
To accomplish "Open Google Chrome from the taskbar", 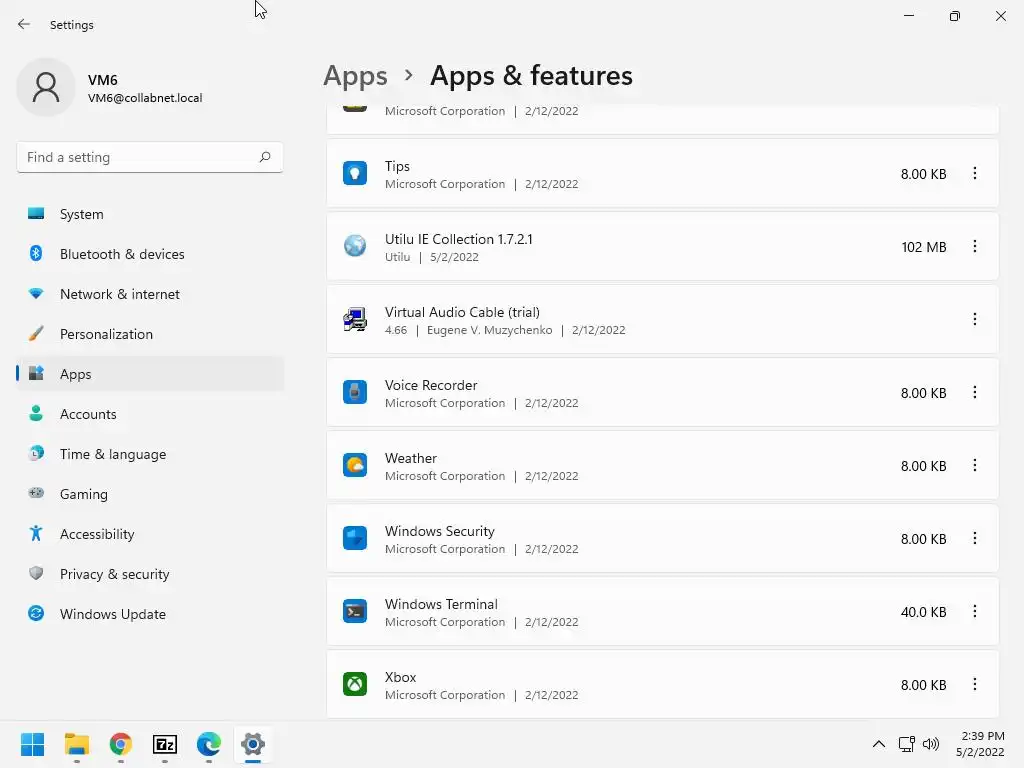I will point(121,744).
